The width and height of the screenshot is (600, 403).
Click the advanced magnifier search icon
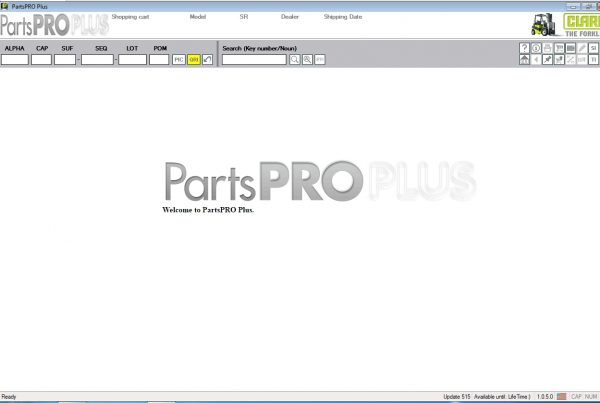click(307, 60)
